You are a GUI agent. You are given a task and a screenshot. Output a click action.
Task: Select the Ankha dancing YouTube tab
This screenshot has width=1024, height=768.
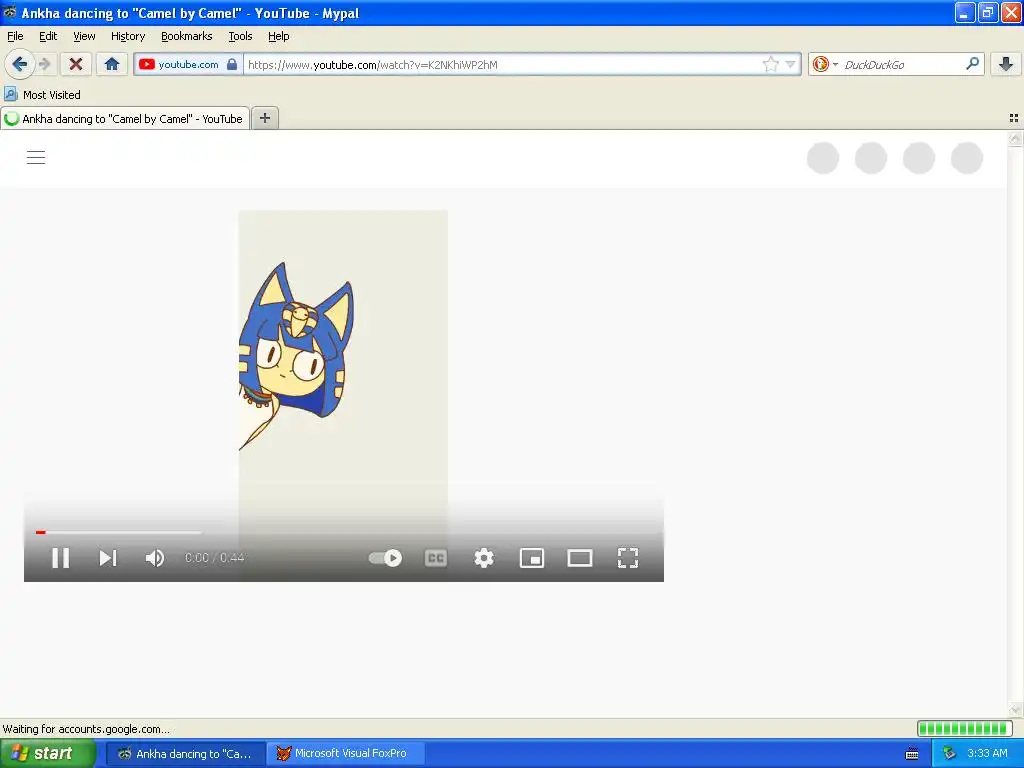(x=125, y=118)
